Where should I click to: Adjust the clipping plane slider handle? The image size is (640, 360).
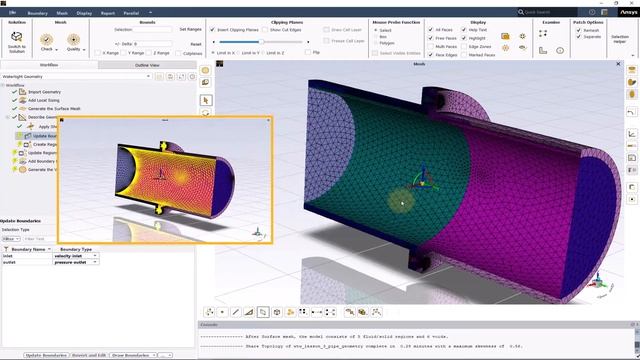tap(261, 42)
